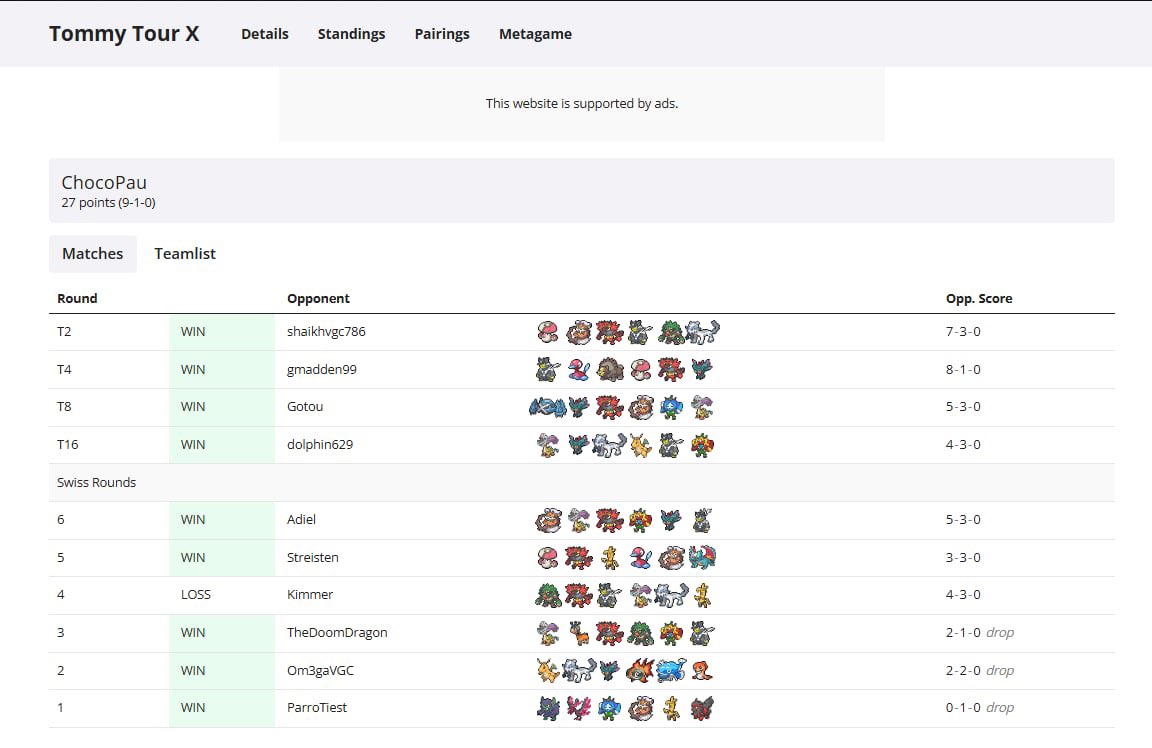
Task: Click the ChocoPau player name heading
Action: coord(104,182)
